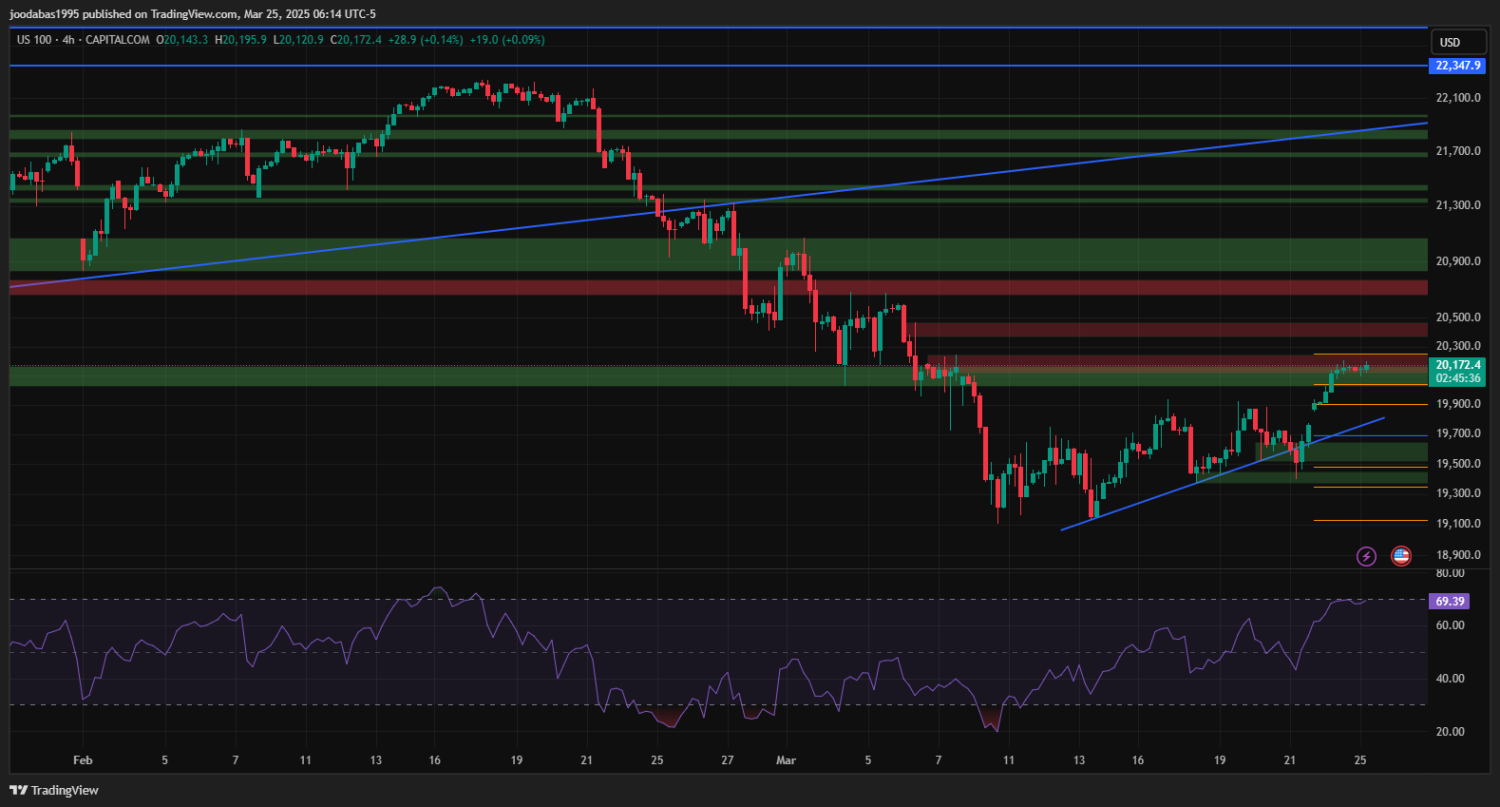Click the change value +28.9 (+0.14%)

(x=426, y=40)
